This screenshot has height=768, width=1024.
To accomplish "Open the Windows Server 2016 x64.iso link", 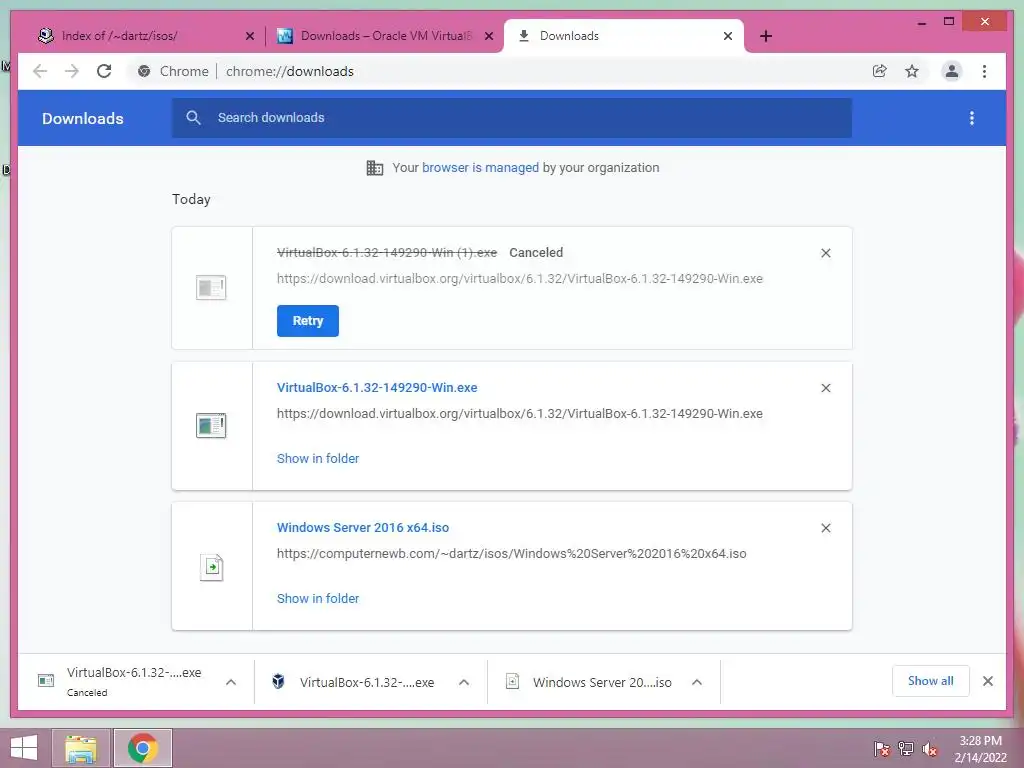I will (x=363, y=528).
